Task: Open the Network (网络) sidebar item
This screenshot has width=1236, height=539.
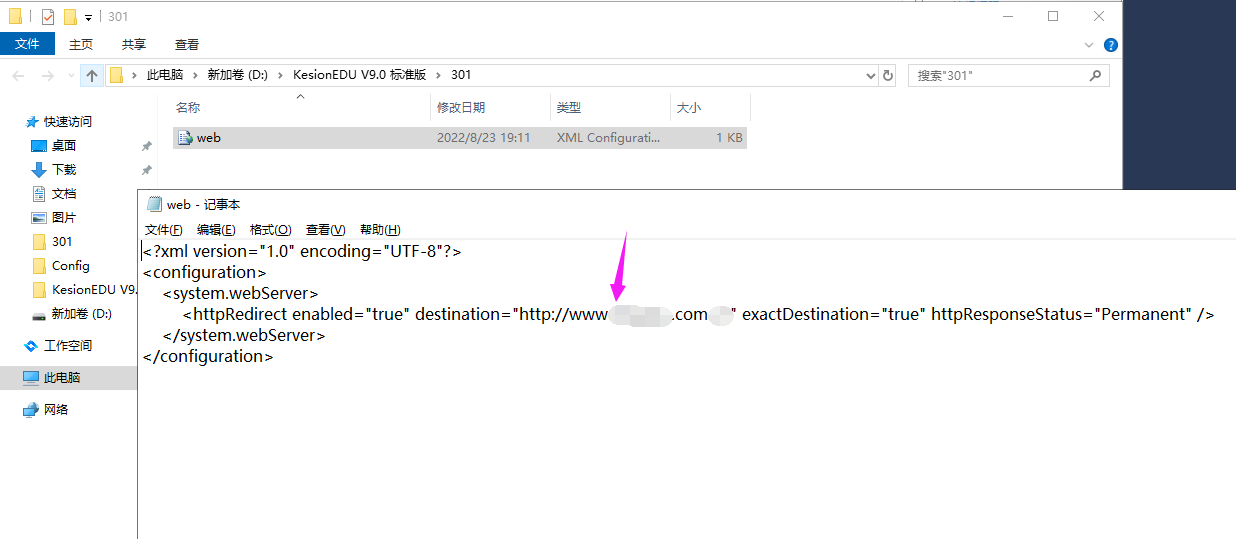Action: (x=56, y=410)
